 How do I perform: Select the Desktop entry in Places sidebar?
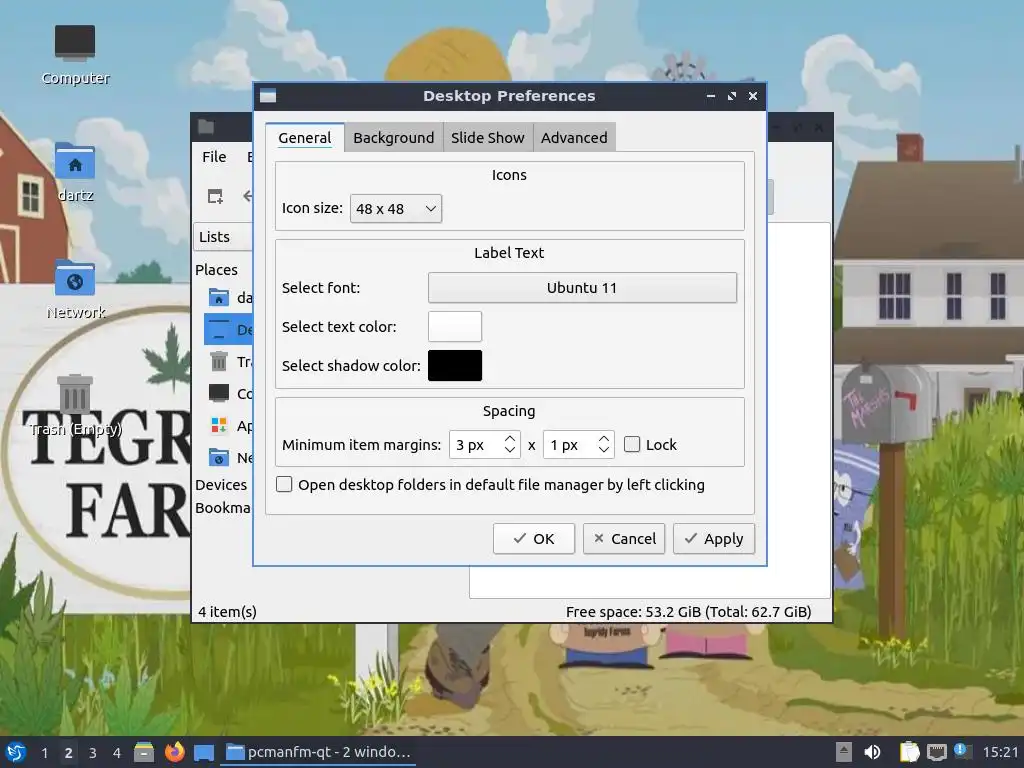click(x=228, y=329)
